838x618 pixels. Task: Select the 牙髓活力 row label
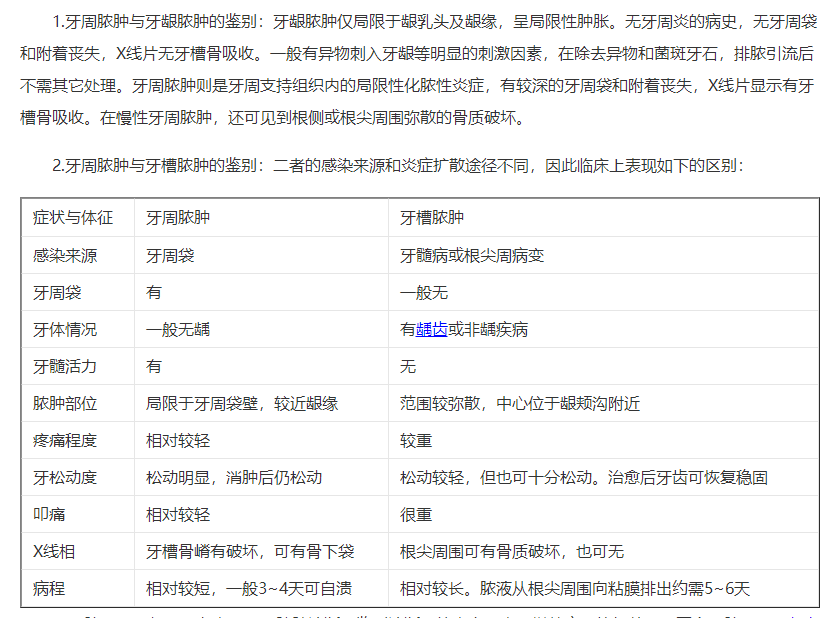pos(65,366)
